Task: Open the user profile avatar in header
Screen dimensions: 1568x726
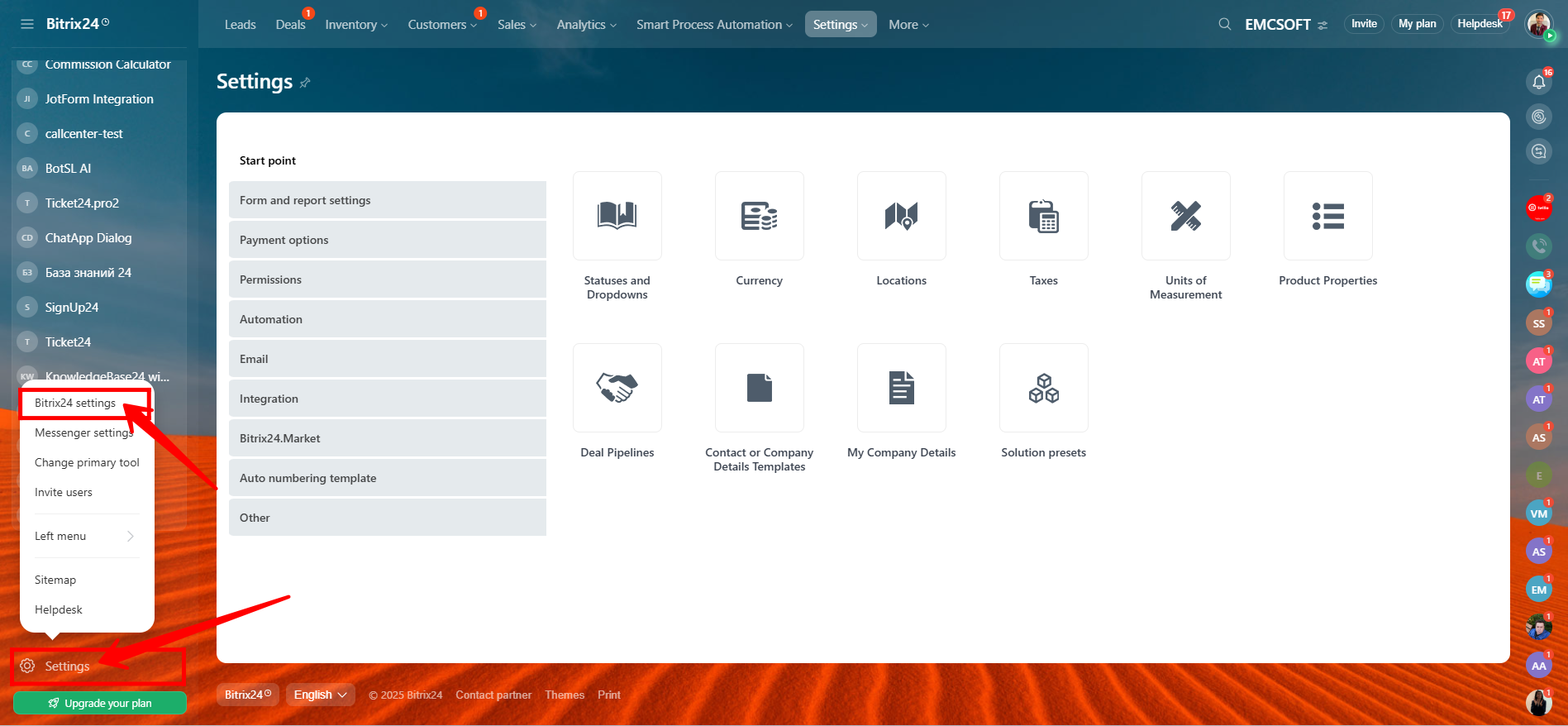Action: tap(1539, 24)
